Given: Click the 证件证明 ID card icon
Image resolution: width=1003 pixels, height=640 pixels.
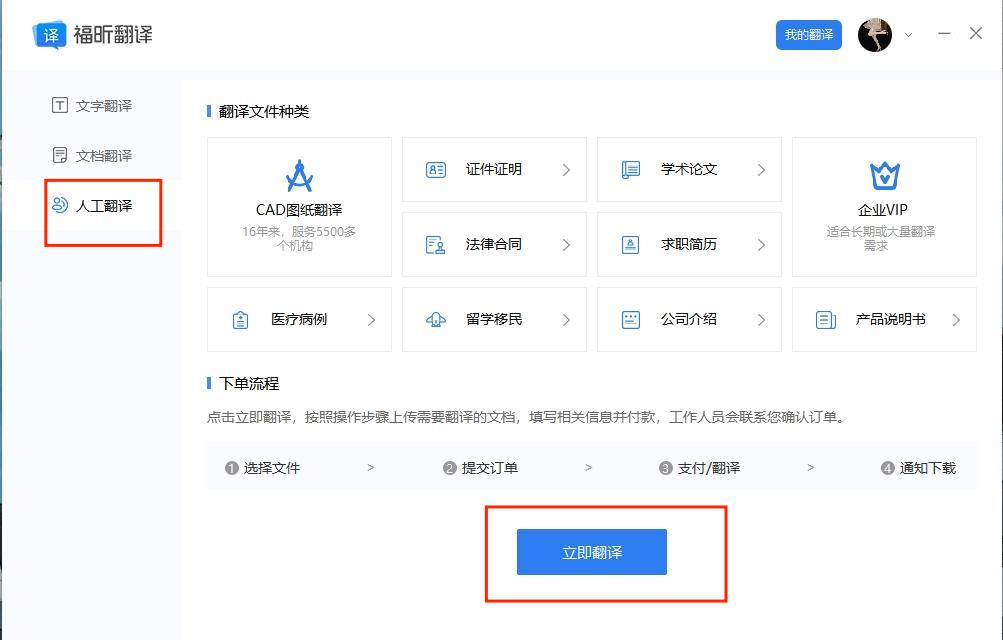Looking at the screenshot, I should [435, 169].
